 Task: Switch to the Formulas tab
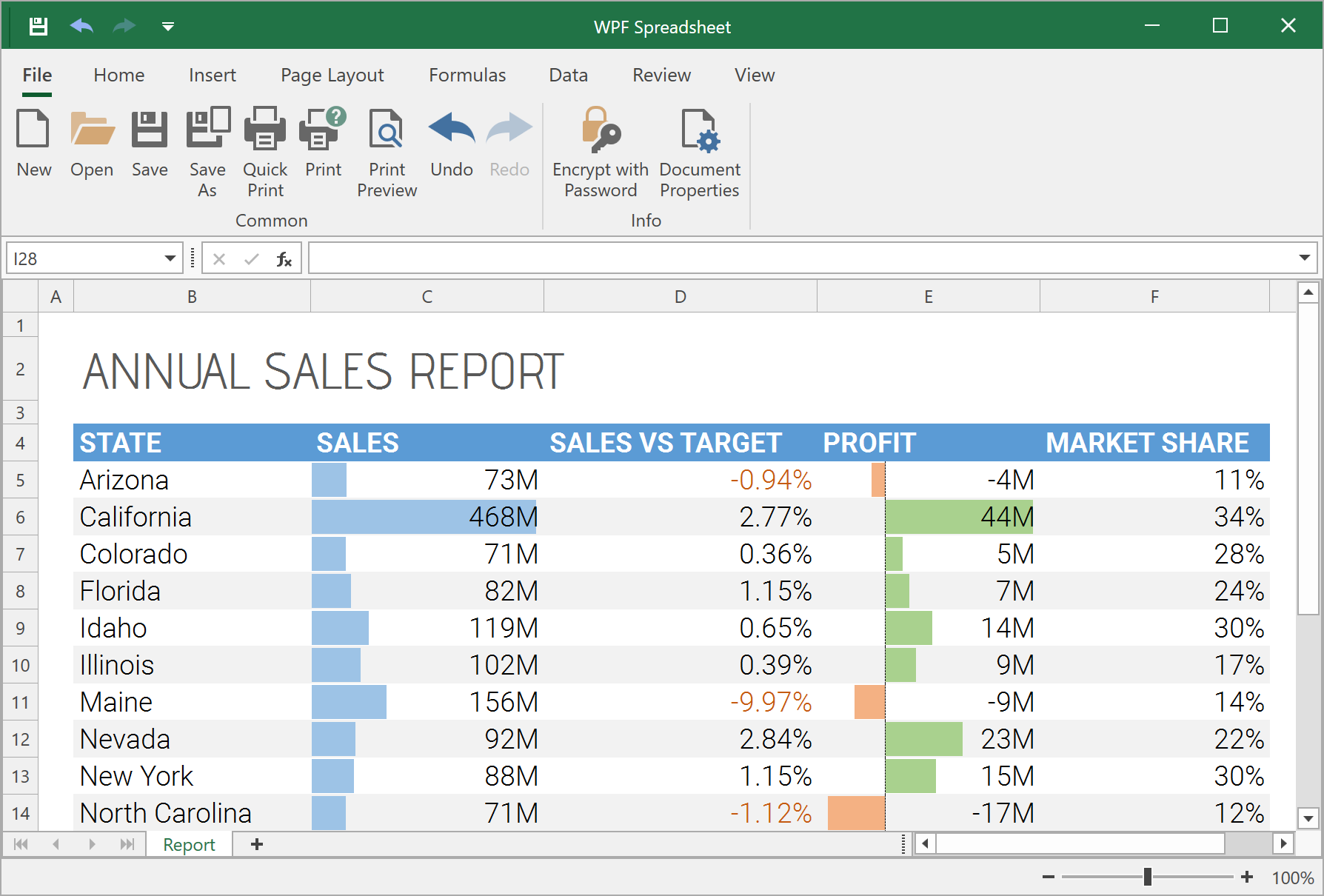pyautogui.click(x=467, y=76)
